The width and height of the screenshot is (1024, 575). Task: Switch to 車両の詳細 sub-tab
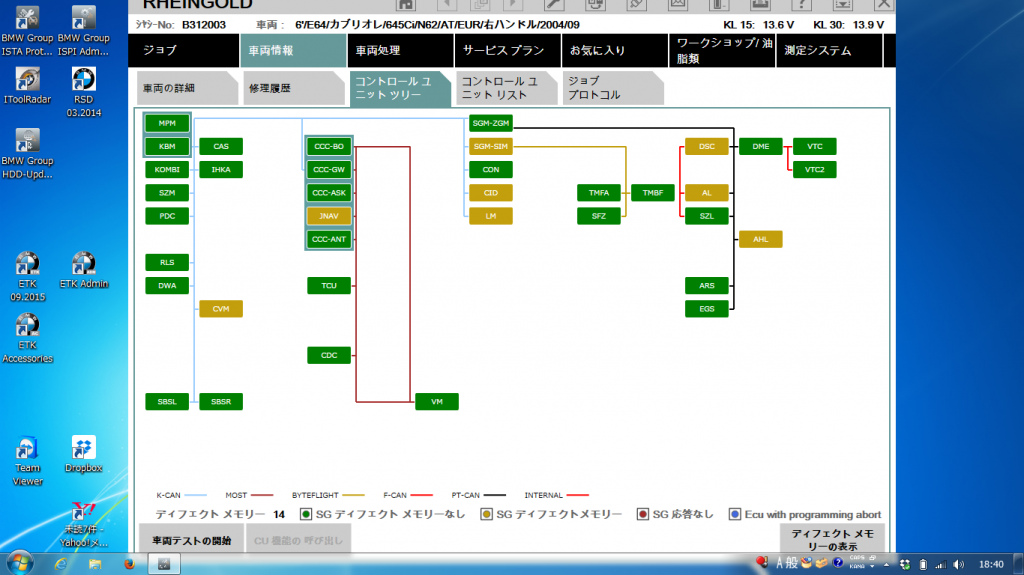pos(187,88)
